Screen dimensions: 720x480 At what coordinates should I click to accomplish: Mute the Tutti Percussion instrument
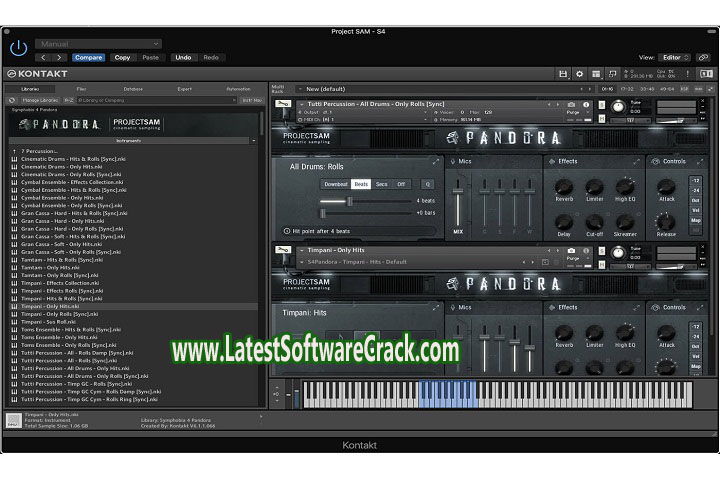[x=602, y=119]
